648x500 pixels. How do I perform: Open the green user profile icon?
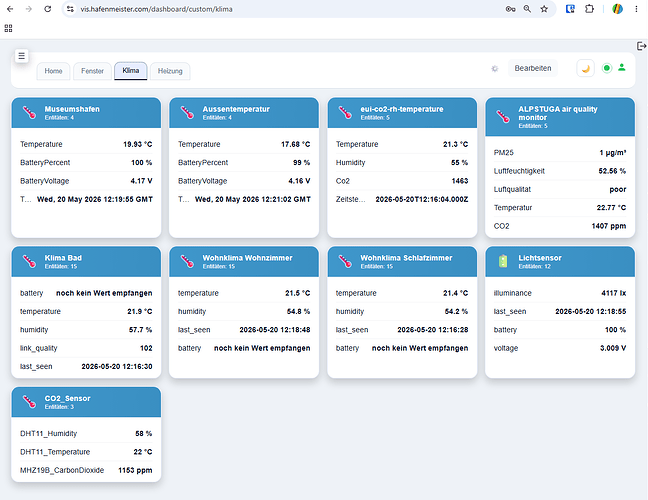(622, 67)
